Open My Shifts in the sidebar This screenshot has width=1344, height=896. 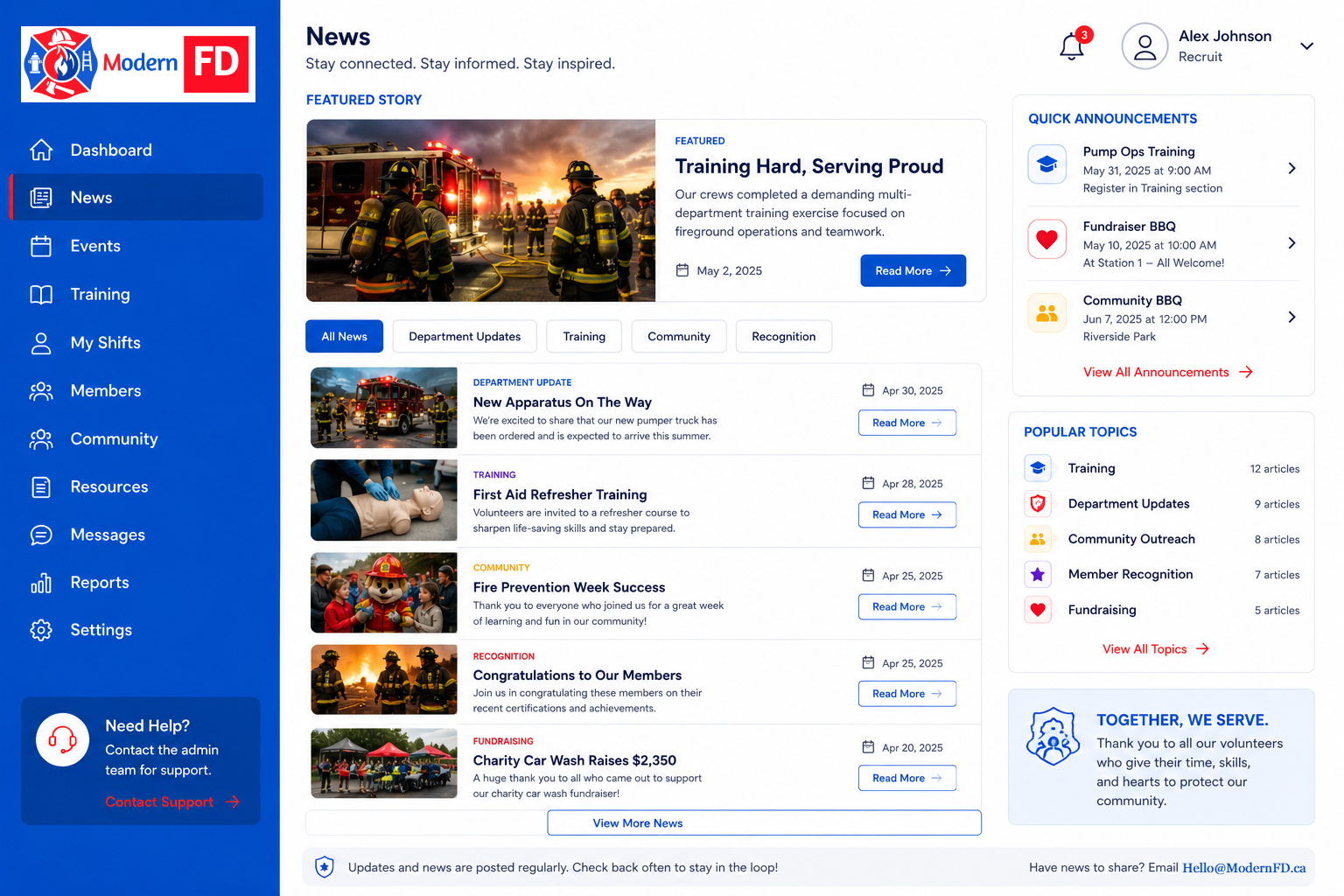[136, 343]
